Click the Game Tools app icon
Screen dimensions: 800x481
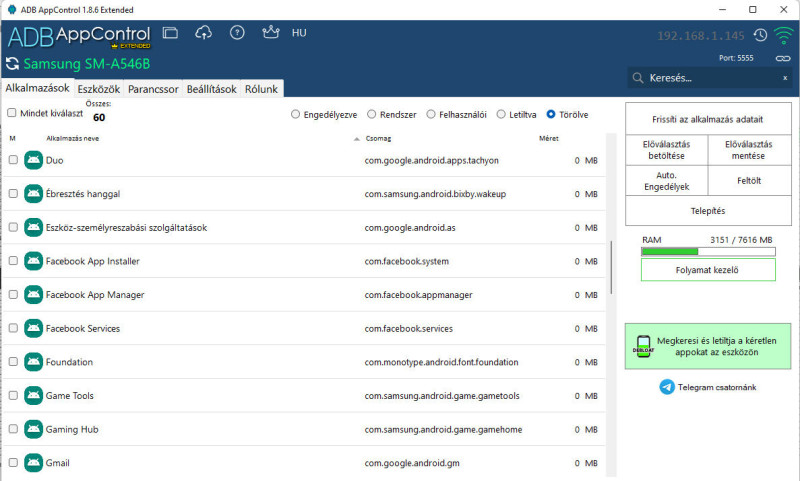tap(34, 396)
